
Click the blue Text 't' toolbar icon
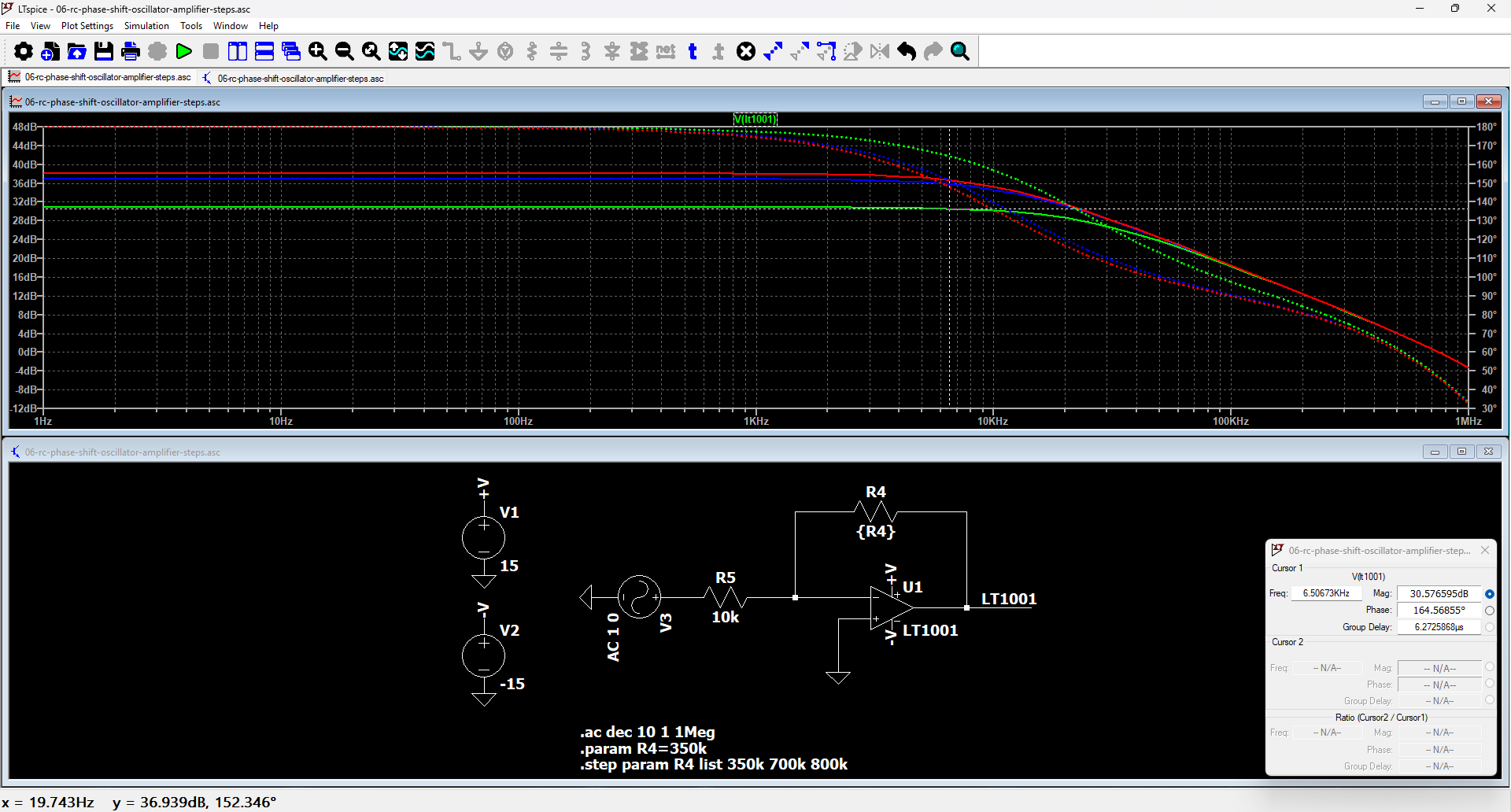click(693, 52)
